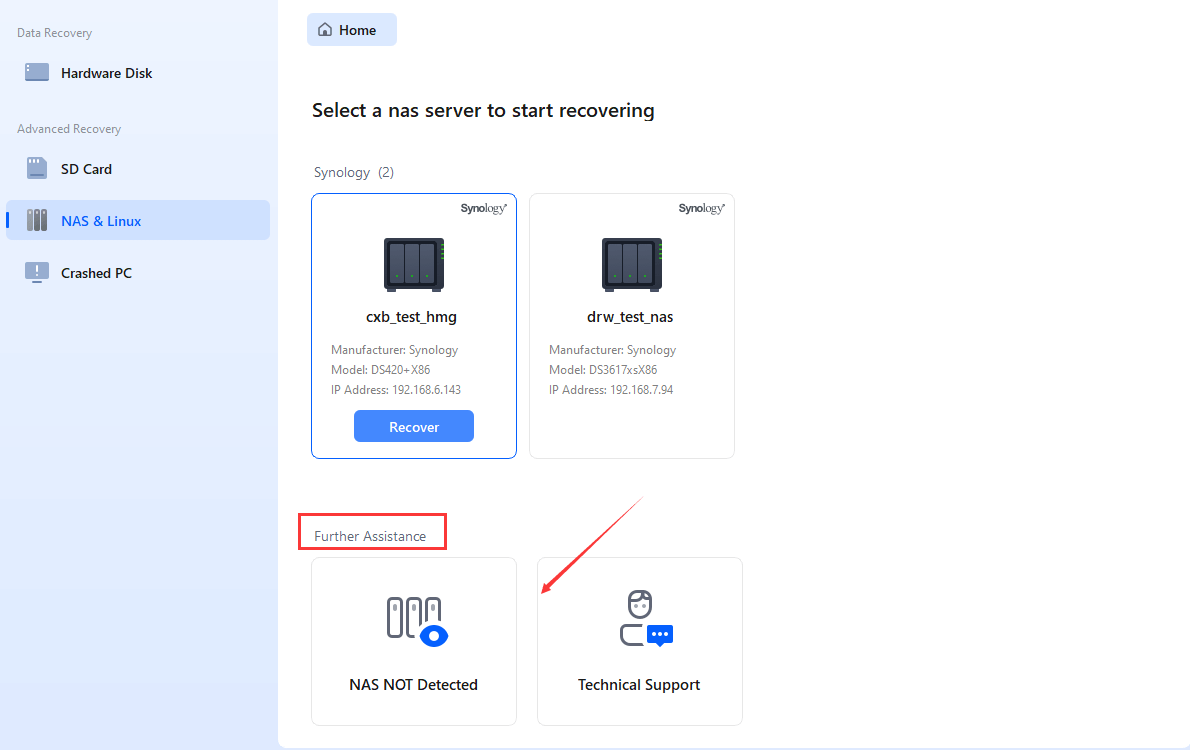Click the Further Assistance label
The height and width of the screenshot is (750, 1190).
(x=372, y=536)
